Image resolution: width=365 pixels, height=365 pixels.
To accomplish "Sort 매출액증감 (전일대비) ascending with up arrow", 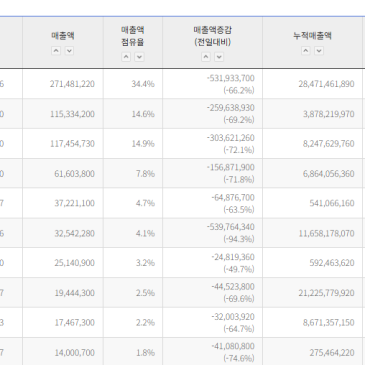I will coord(206,57).
